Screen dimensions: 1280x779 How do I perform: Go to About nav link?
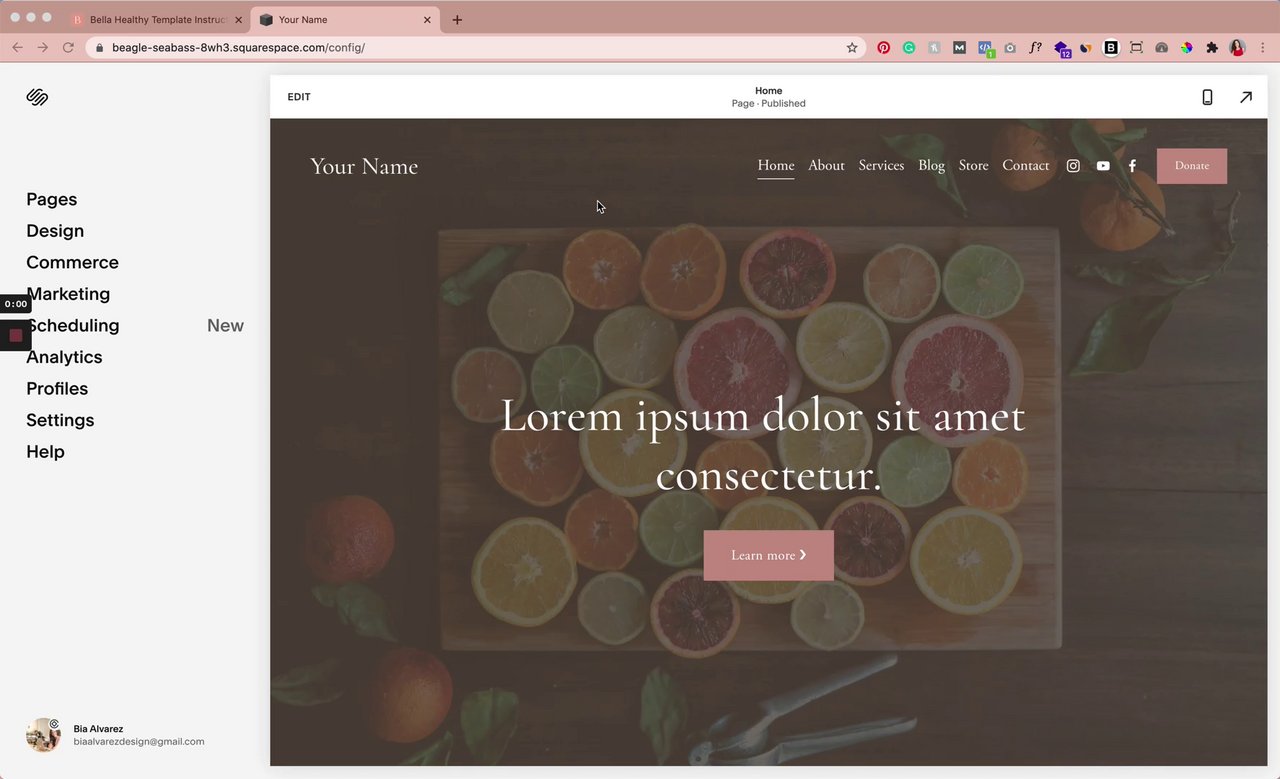coord(826,166)
